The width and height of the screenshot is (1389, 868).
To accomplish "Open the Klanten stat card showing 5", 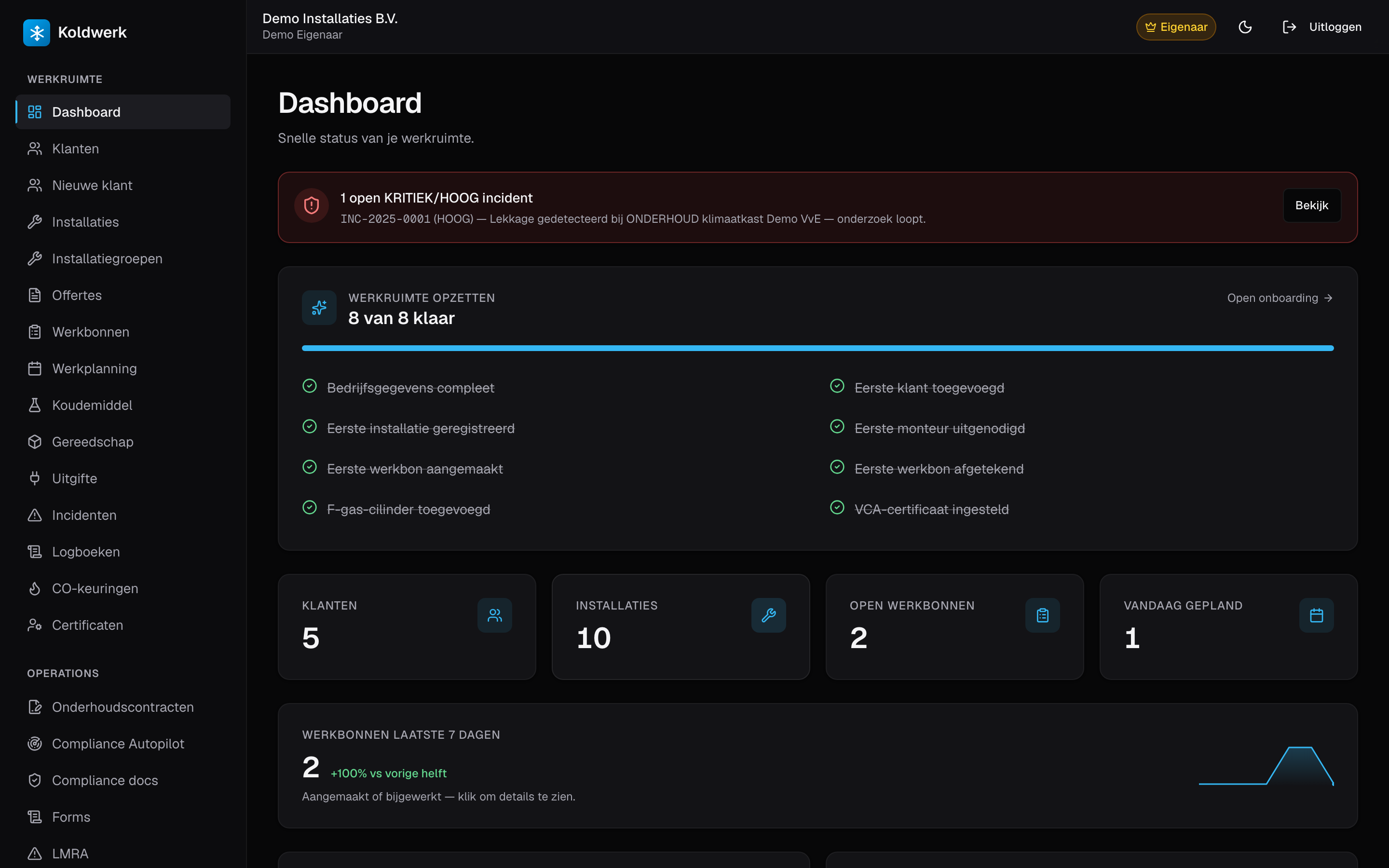I will pos(407,627).
